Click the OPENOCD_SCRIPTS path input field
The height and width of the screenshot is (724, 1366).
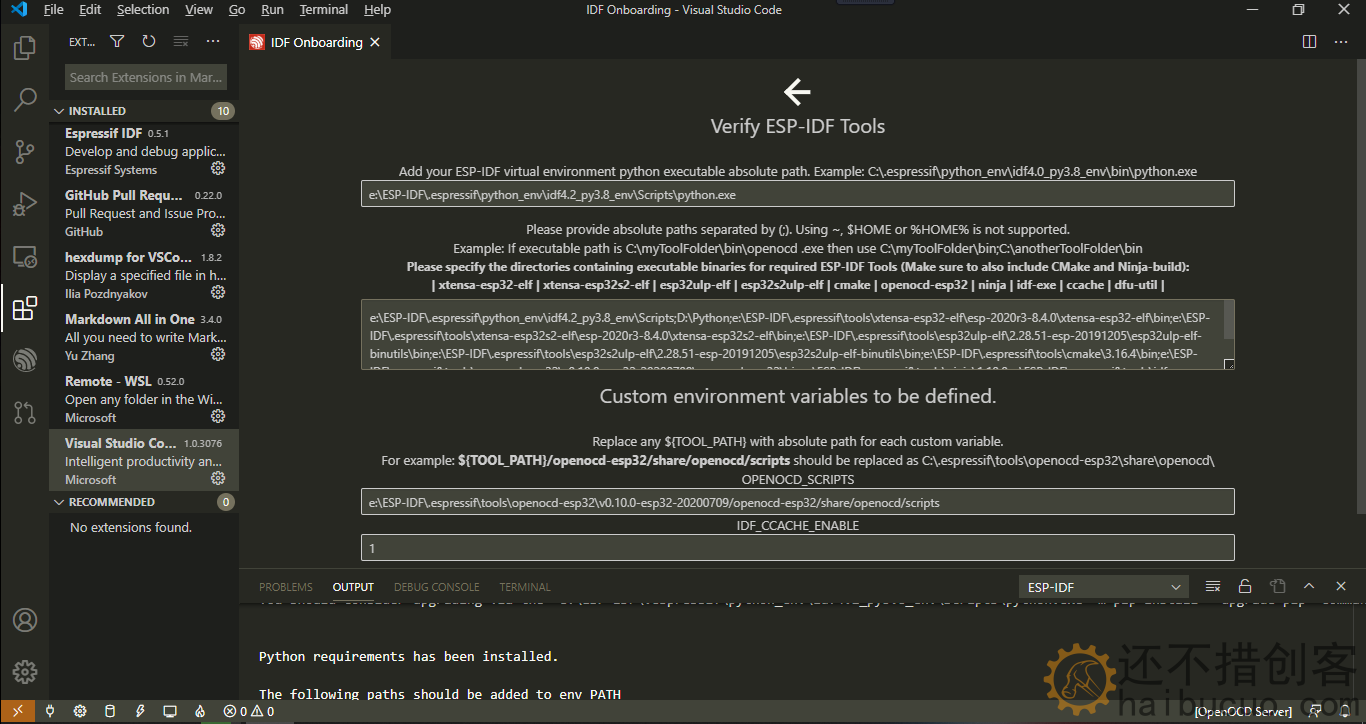point(798,502)
